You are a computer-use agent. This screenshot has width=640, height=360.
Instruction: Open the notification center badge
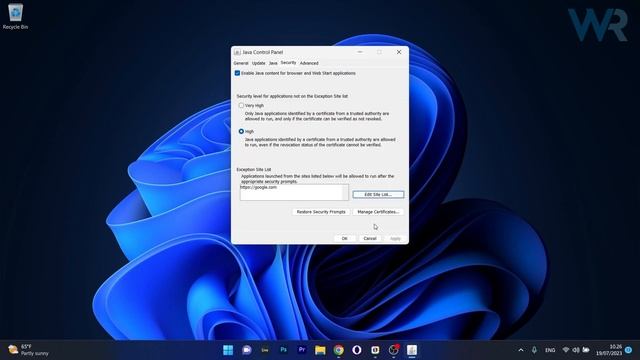629,350
